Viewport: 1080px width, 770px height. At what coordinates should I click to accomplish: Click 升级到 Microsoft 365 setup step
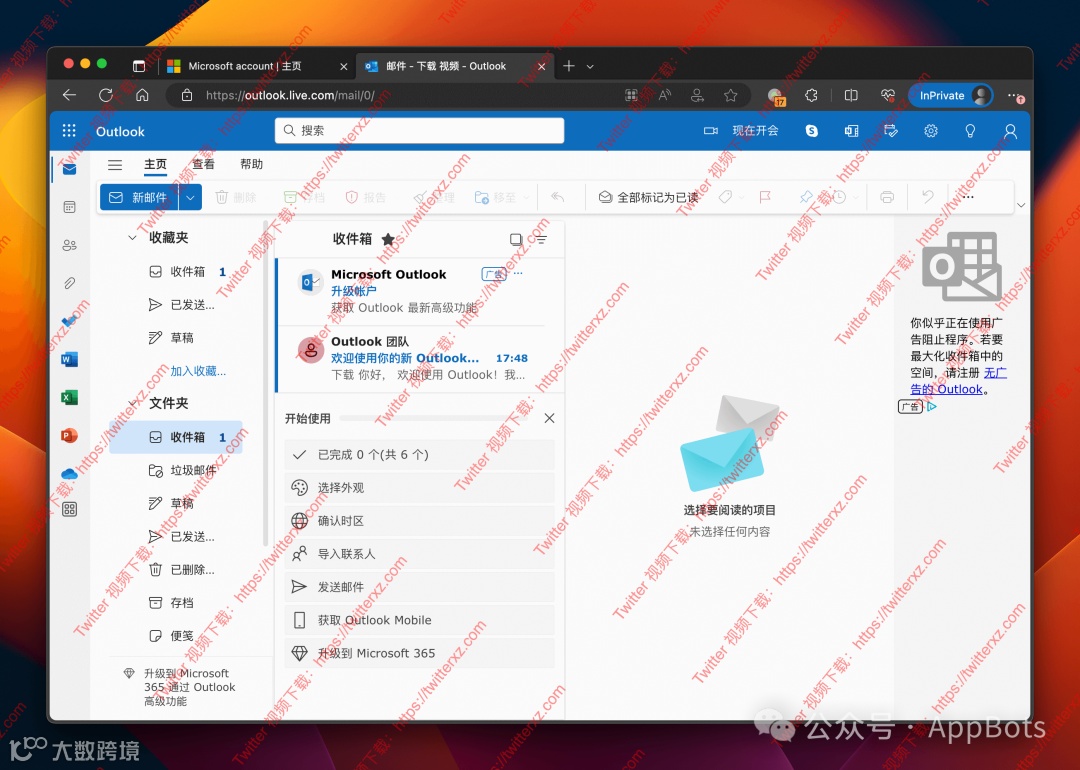(x=419, y=653)
